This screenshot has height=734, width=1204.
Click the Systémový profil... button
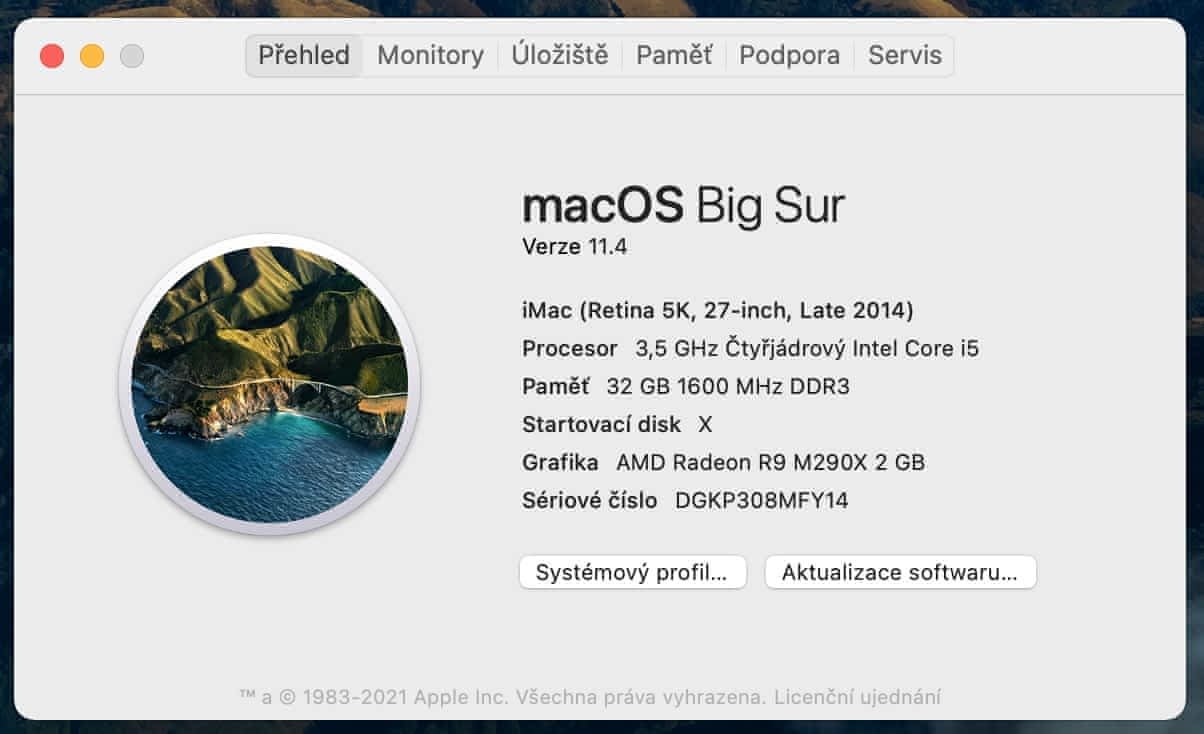(x=632, y=573)
